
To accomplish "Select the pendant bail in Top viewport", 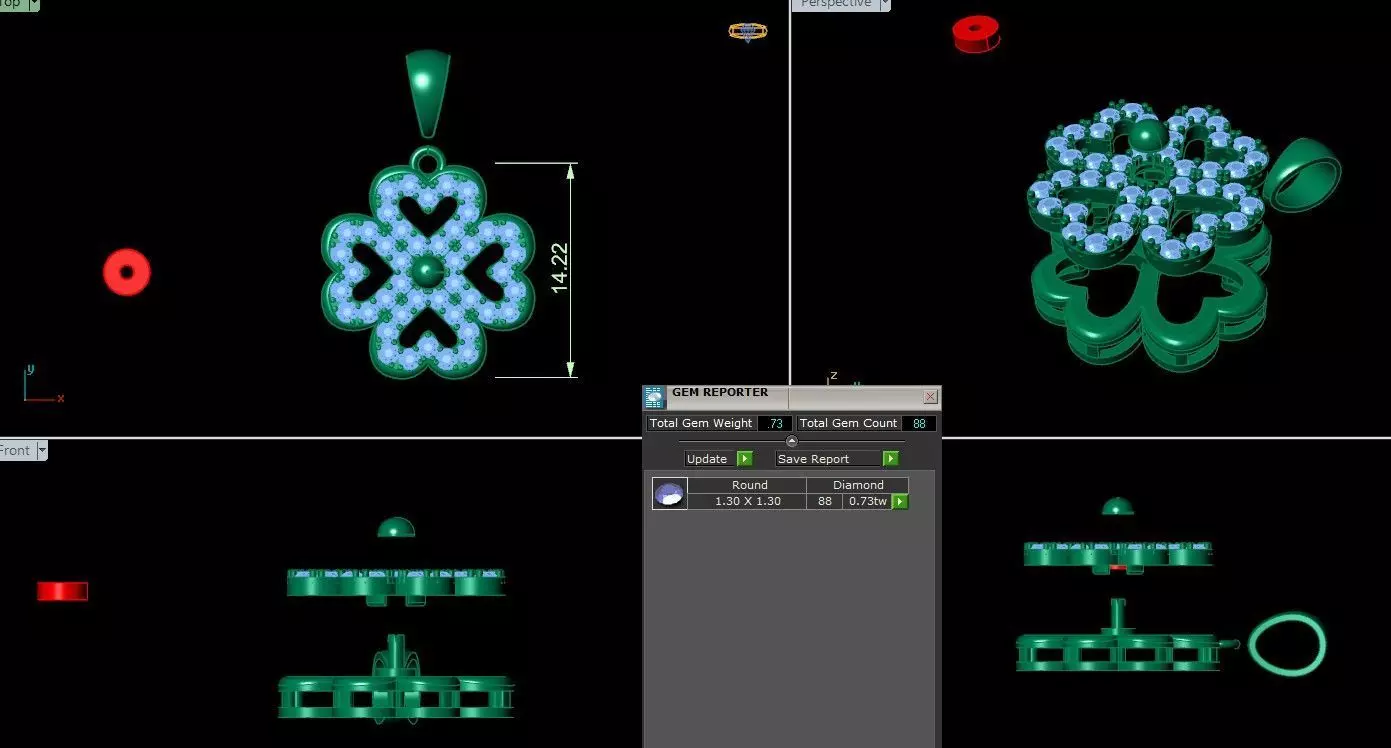I will (428, 93).
